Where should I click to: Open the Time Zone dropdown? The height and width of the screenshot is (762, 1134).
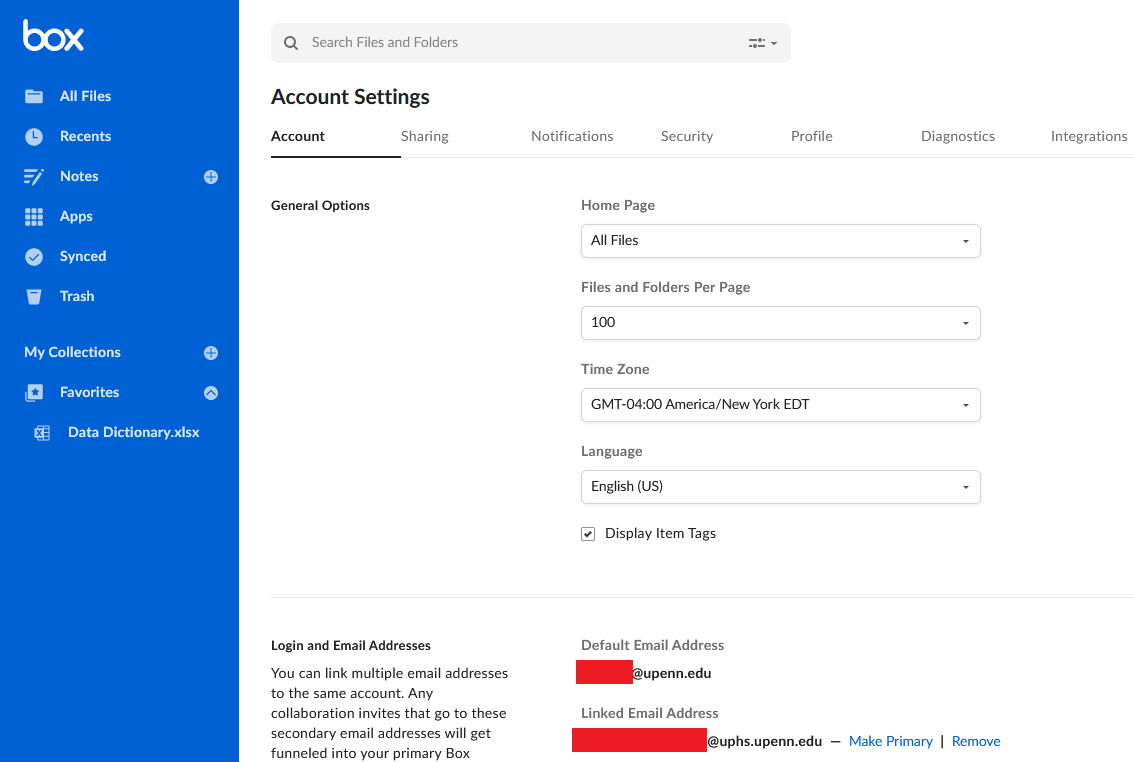click(780, 405)
